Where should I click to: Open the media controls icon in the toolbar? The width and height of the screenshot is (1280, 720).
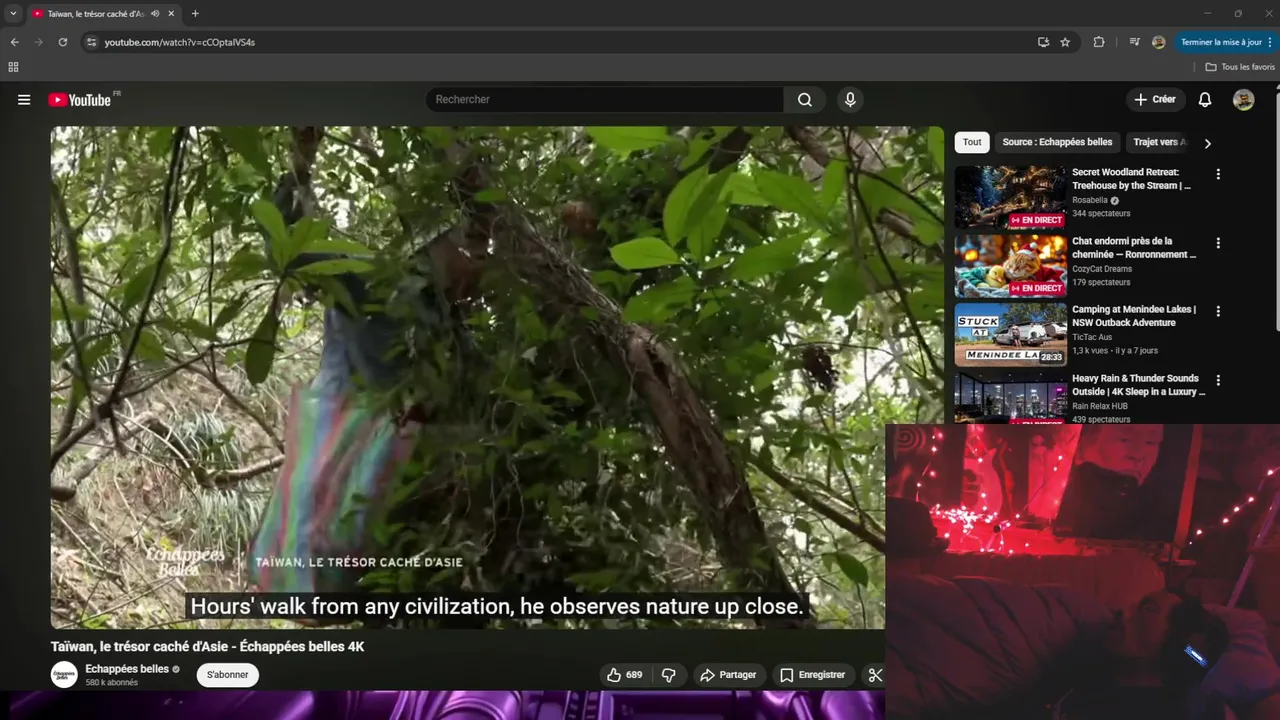pos(1134,42)
